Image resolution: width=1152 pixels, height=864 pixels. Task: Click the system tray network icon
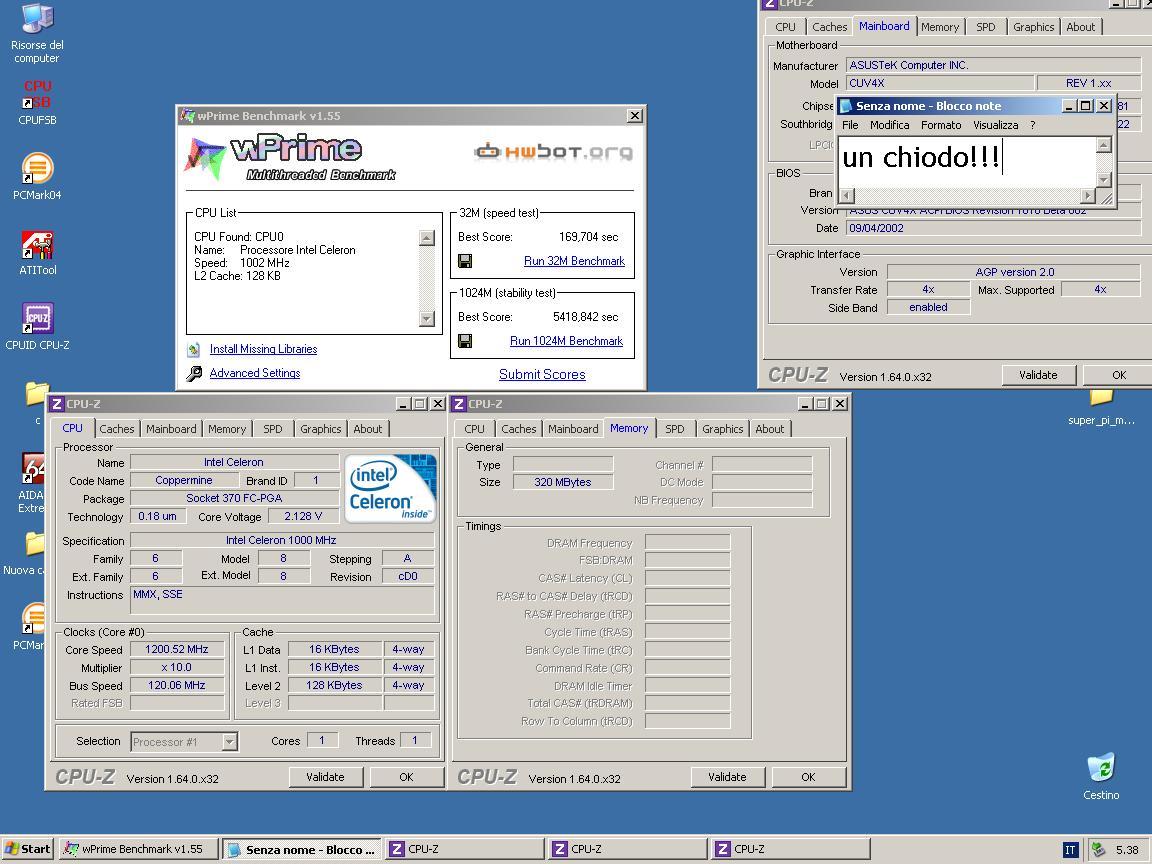[x=1098, y=850]
